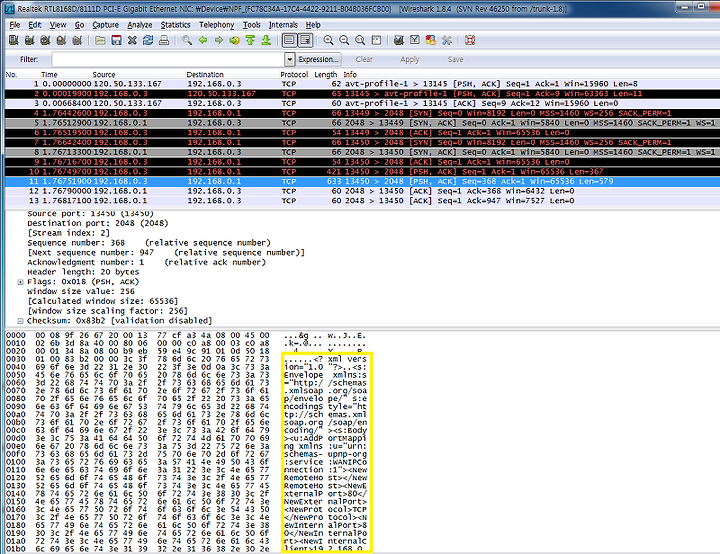The image size is (720, 554).
Task: Click the Save filter button
Action: (456, 59)
